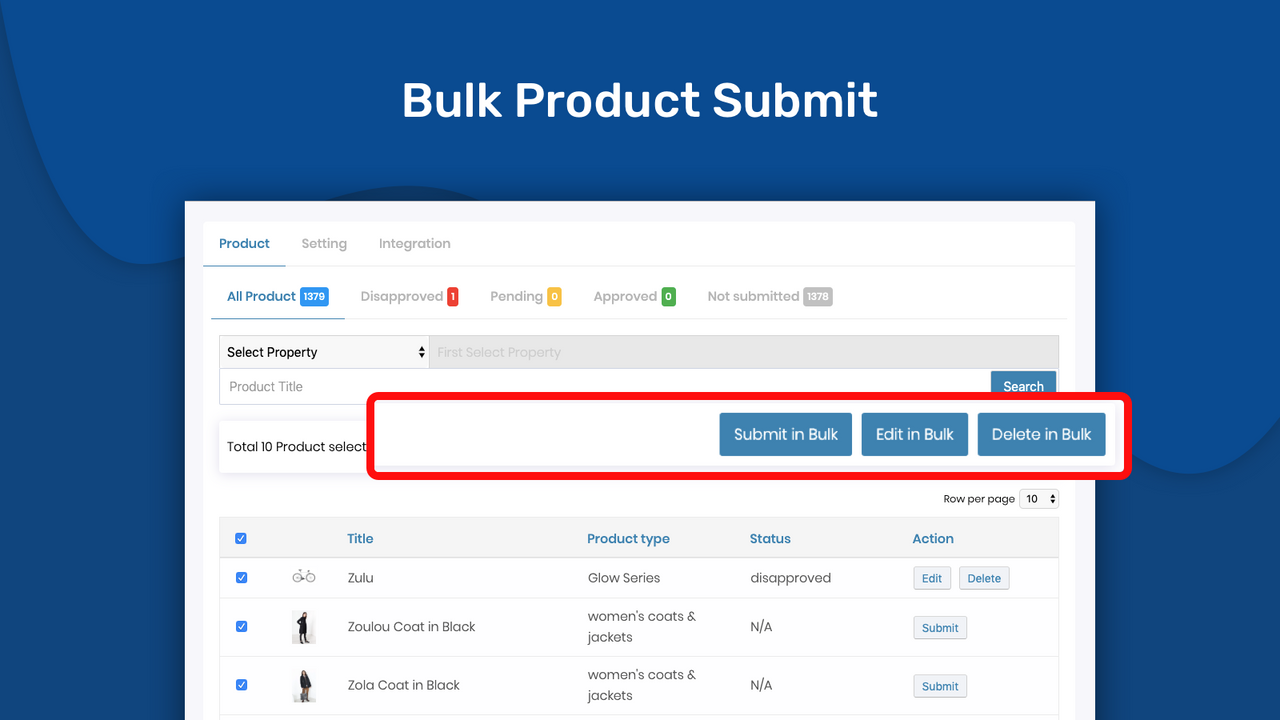Click Delete in Bulk
Screen dimensions: 1280x720
pyautogui.click(x=1041, y=434)
